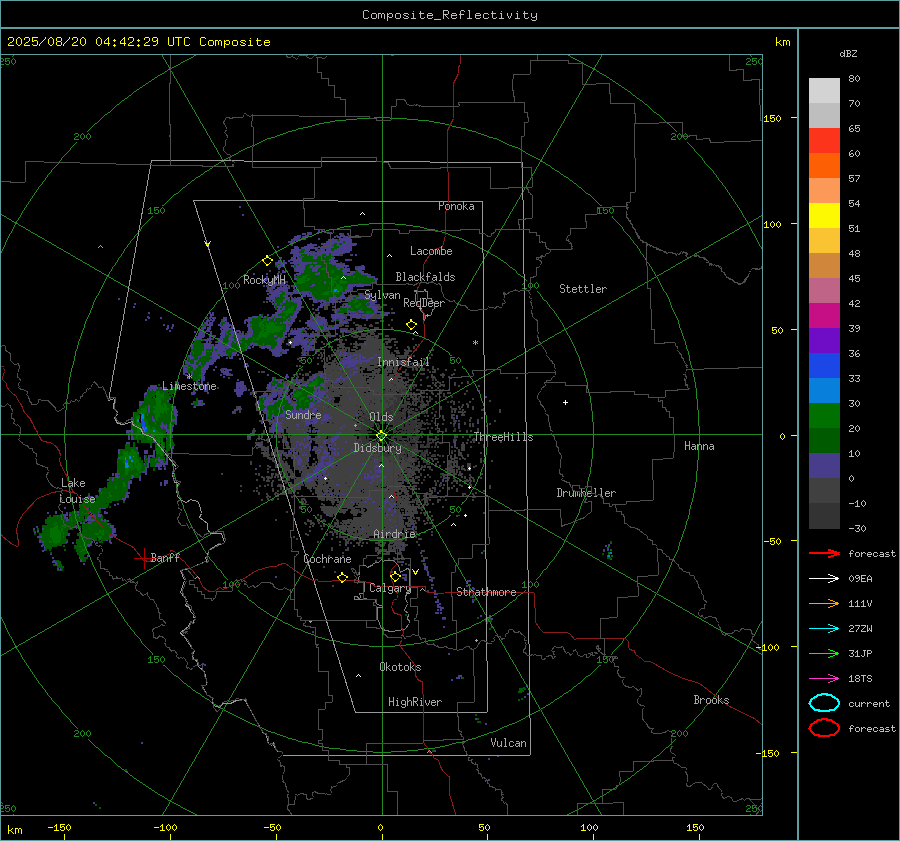This screenshot has width=900, height=841.
Task: Click the Hanna town label
Action: (x=699, y=446)
